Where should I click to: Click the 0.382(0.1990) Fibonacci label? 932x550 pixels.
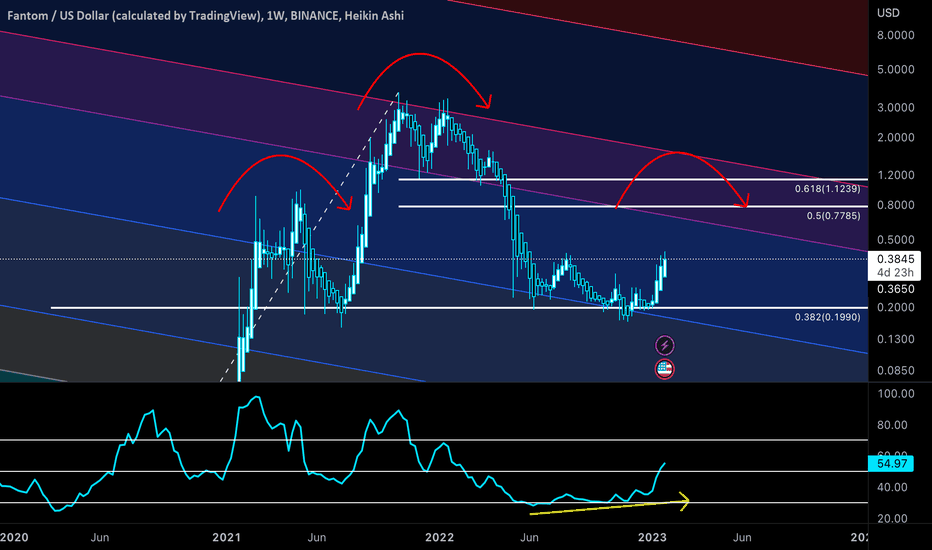pos(827,317)
